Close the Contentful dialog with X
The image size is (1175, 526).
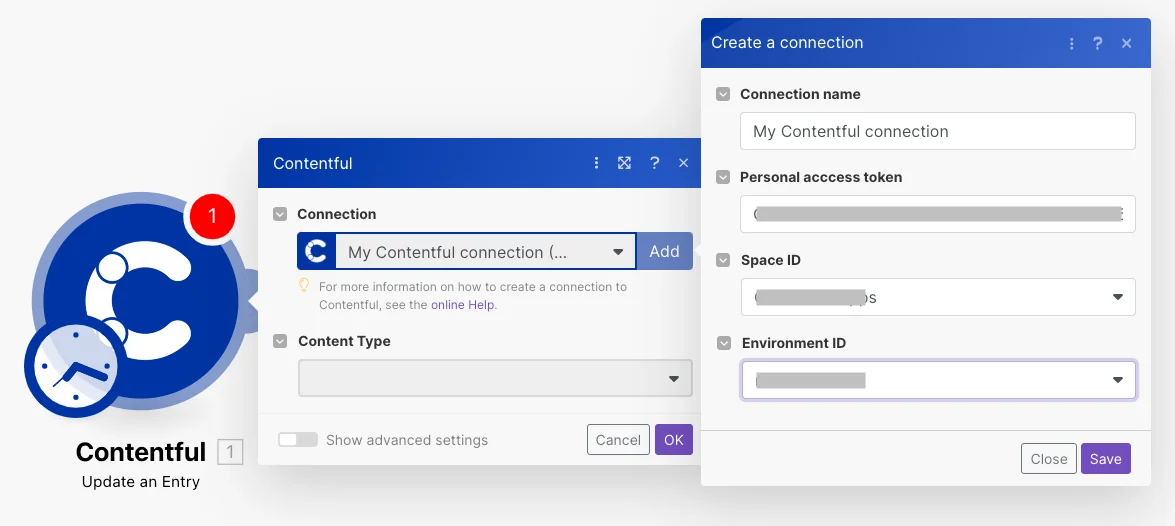683,163
